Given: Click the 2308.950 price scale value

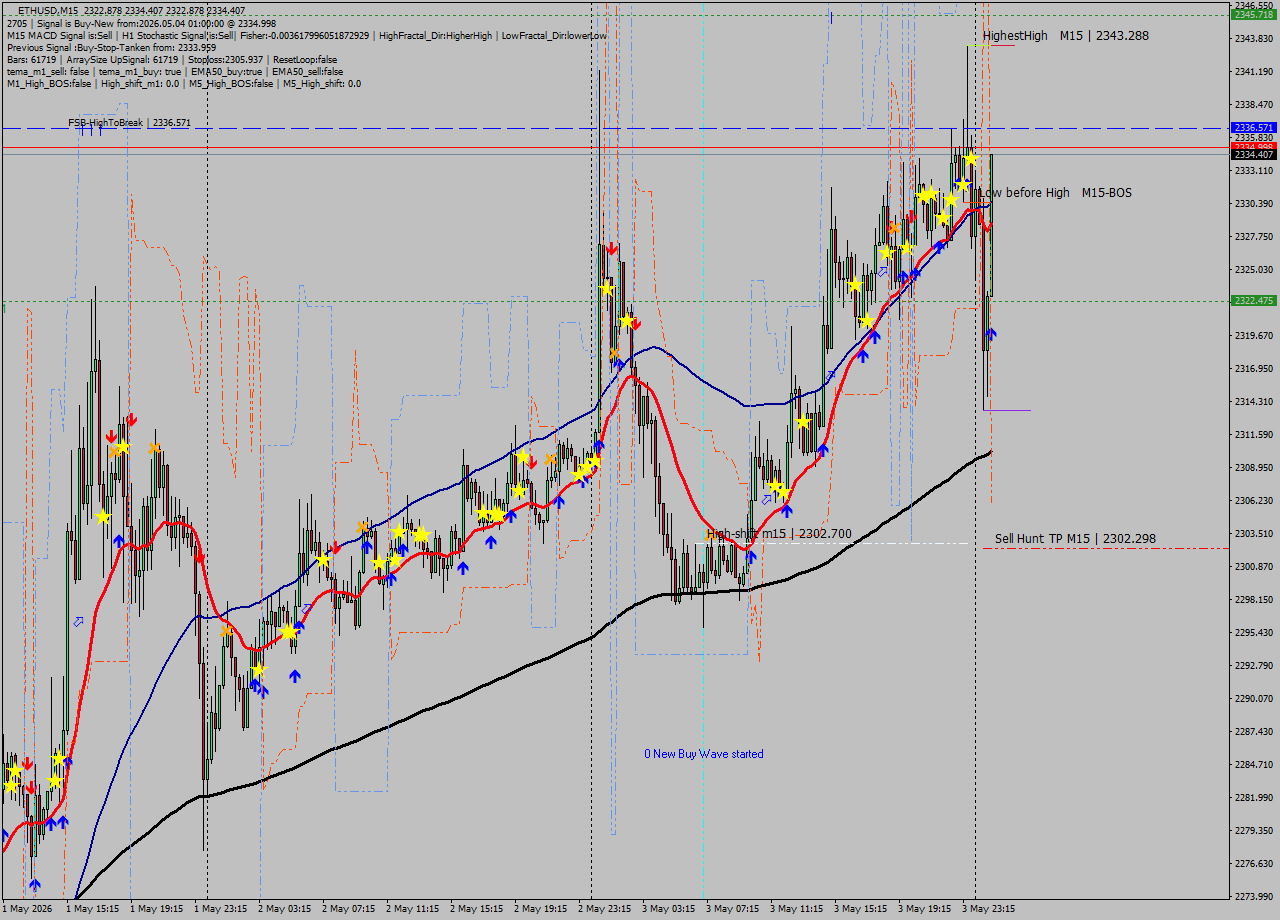Looking at the screenshot, I should click(x=1254, y=468).
